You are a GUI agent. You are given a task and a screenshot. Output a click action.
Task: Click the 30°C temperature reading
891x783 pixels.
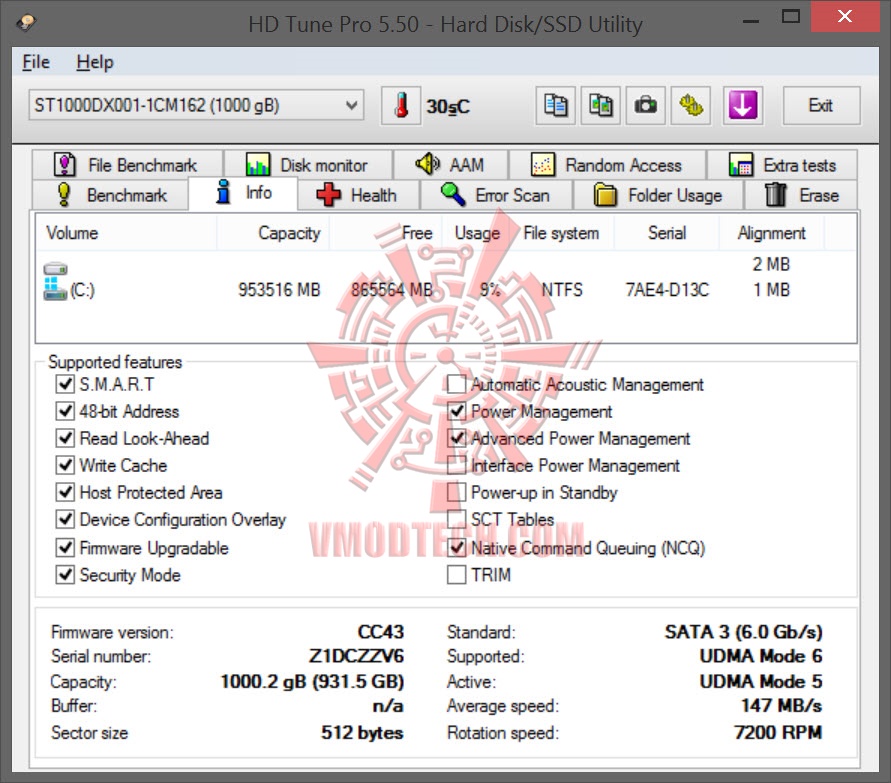coord(448,106)
